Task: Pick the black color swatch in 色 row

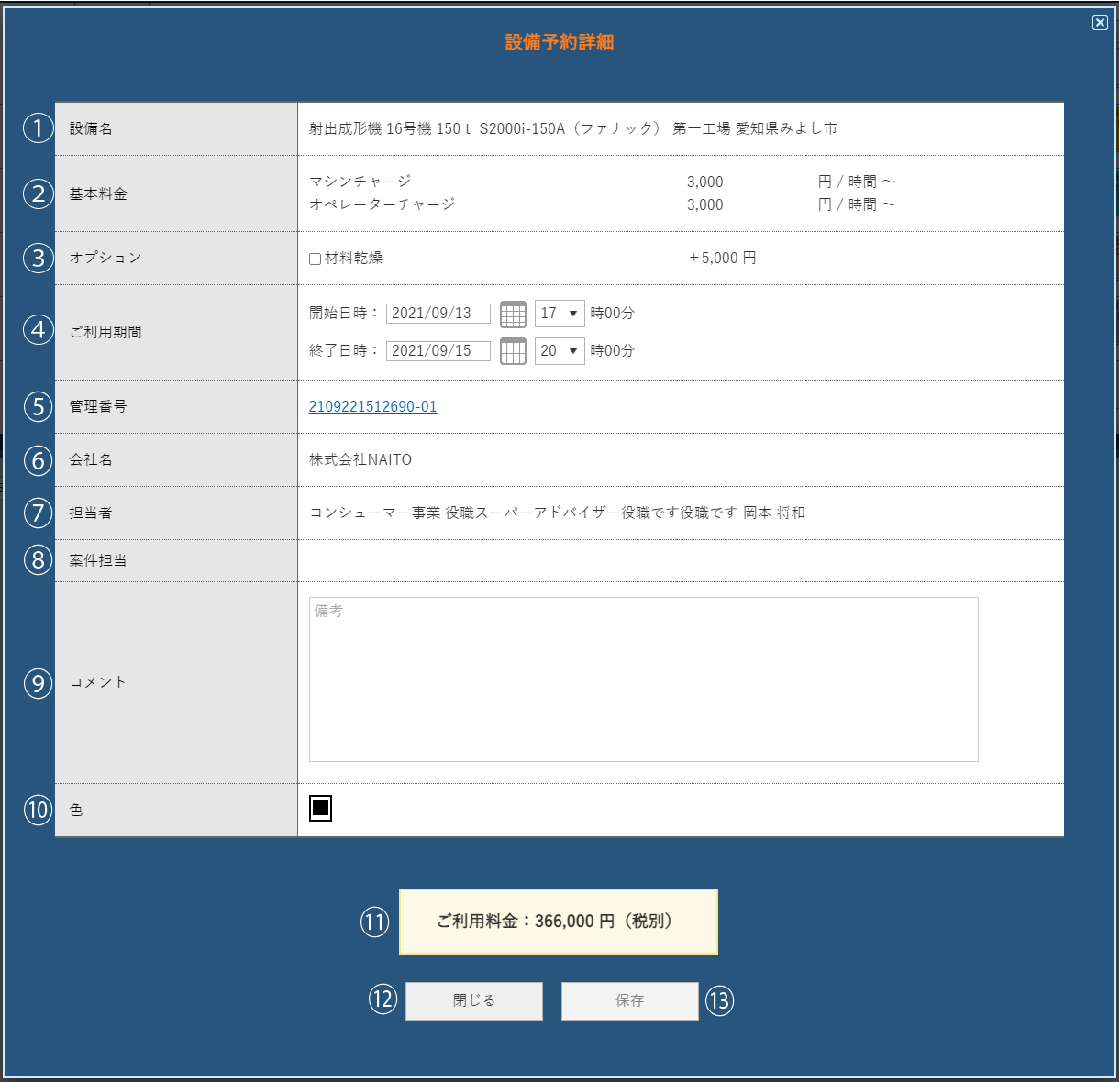Action: [x=320, y=808]
